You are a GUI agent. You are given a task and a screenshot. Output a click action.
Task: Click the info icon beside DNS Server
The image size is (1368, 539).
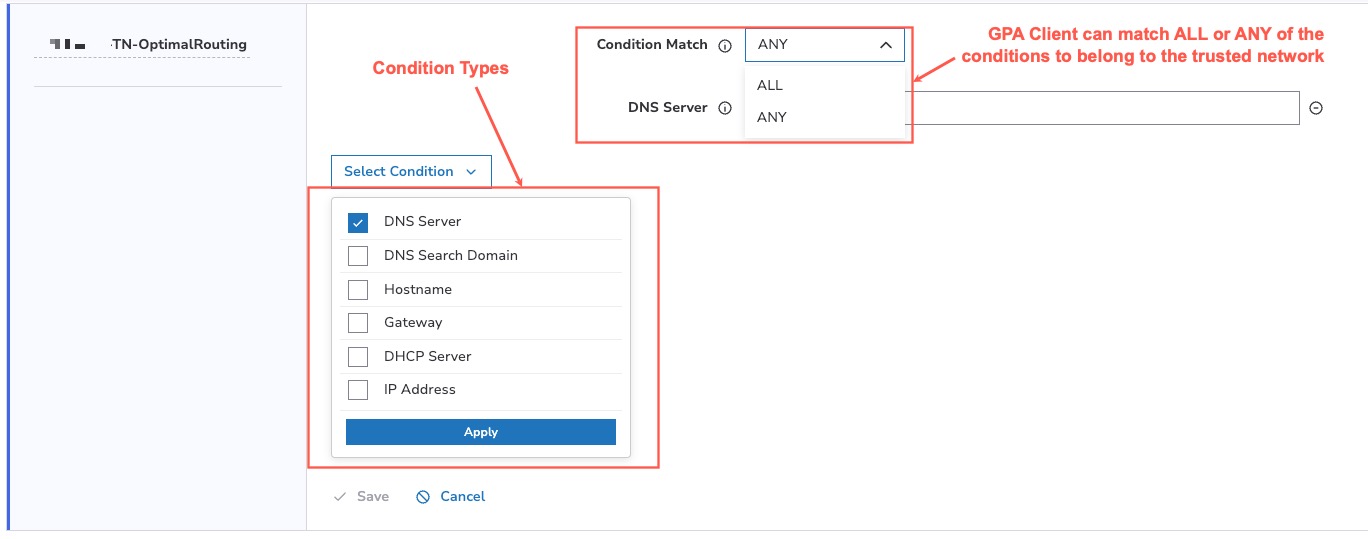pyautogui.click(x=725, y=108)
